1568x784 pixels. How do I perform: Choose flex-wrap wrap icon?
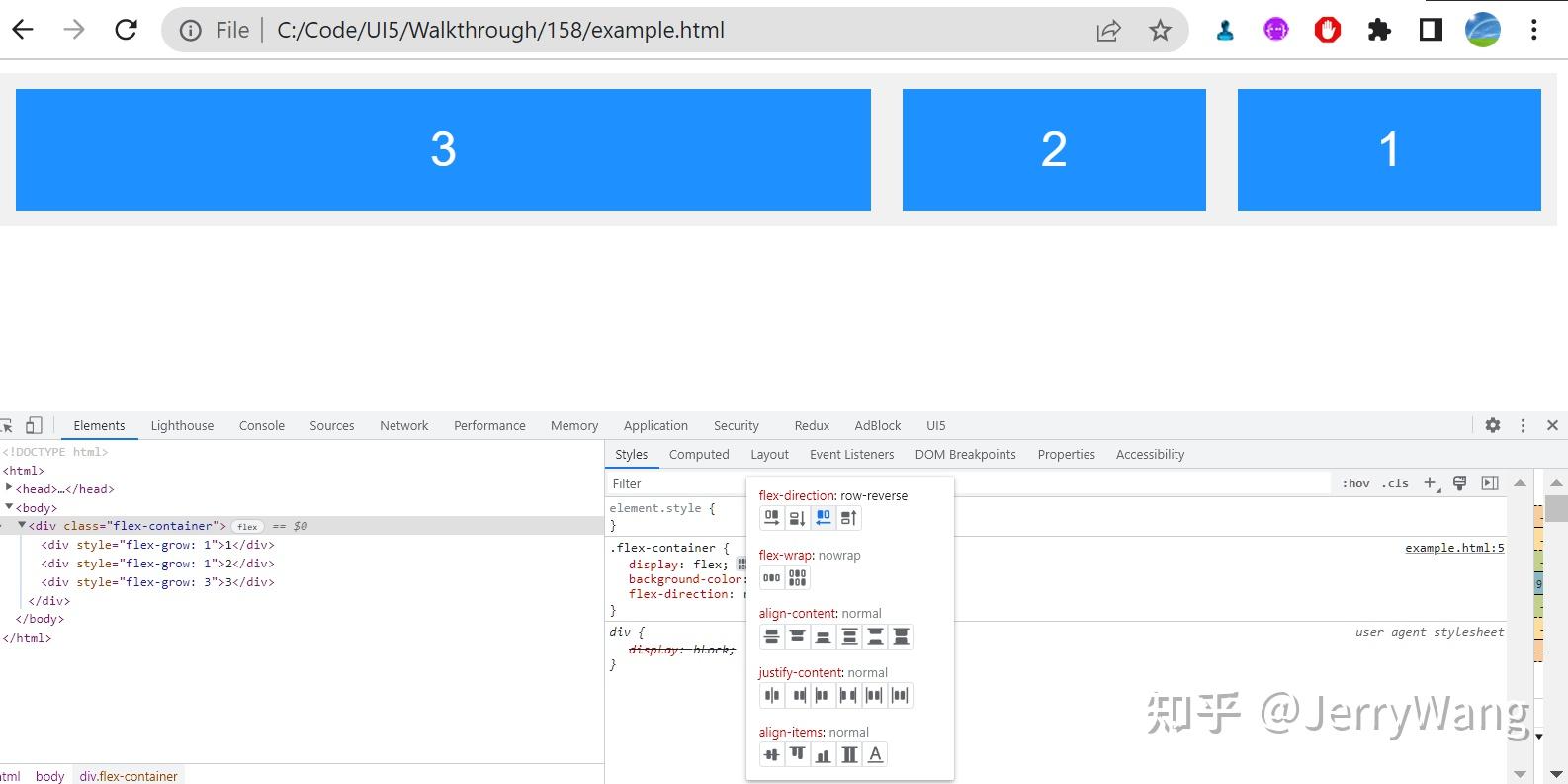(x=798, y=577)
